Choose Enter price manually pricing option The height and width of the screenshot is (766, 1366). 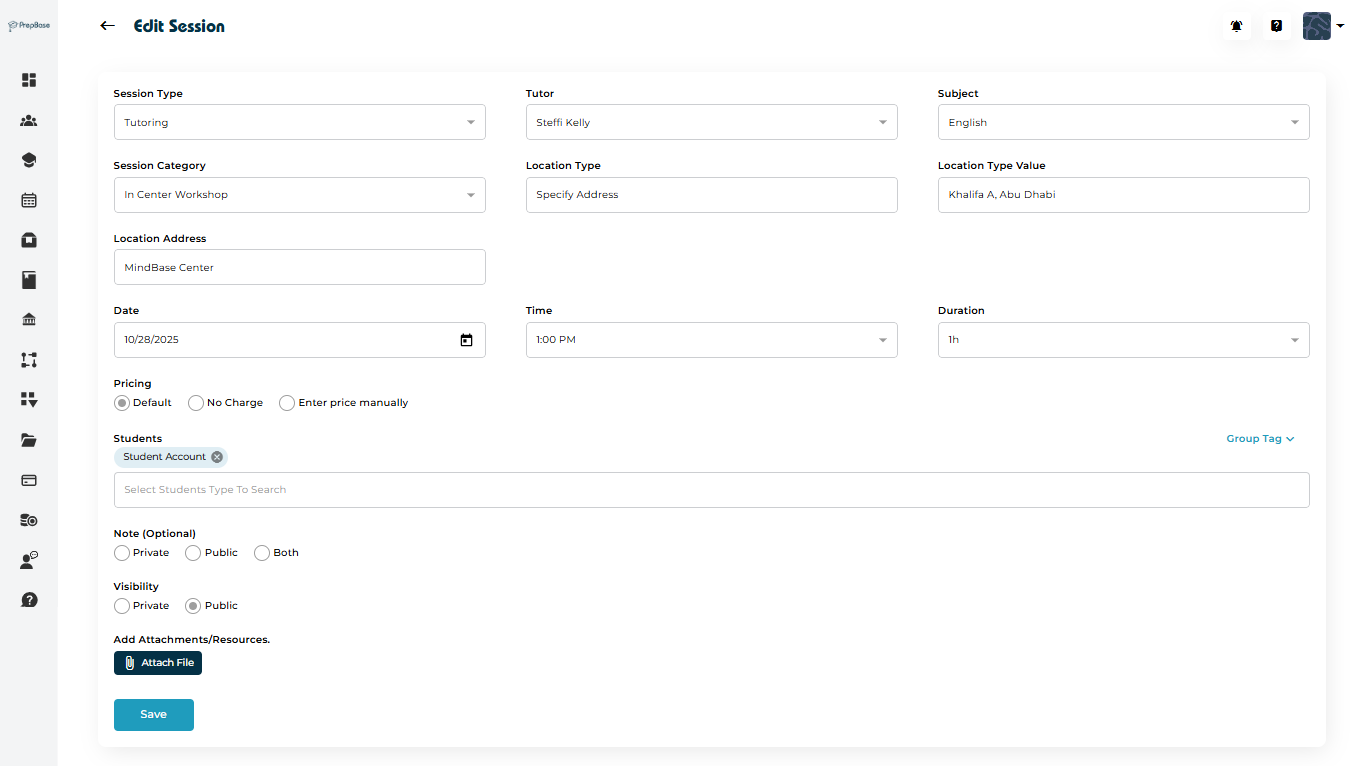click(x=287, y=403)
